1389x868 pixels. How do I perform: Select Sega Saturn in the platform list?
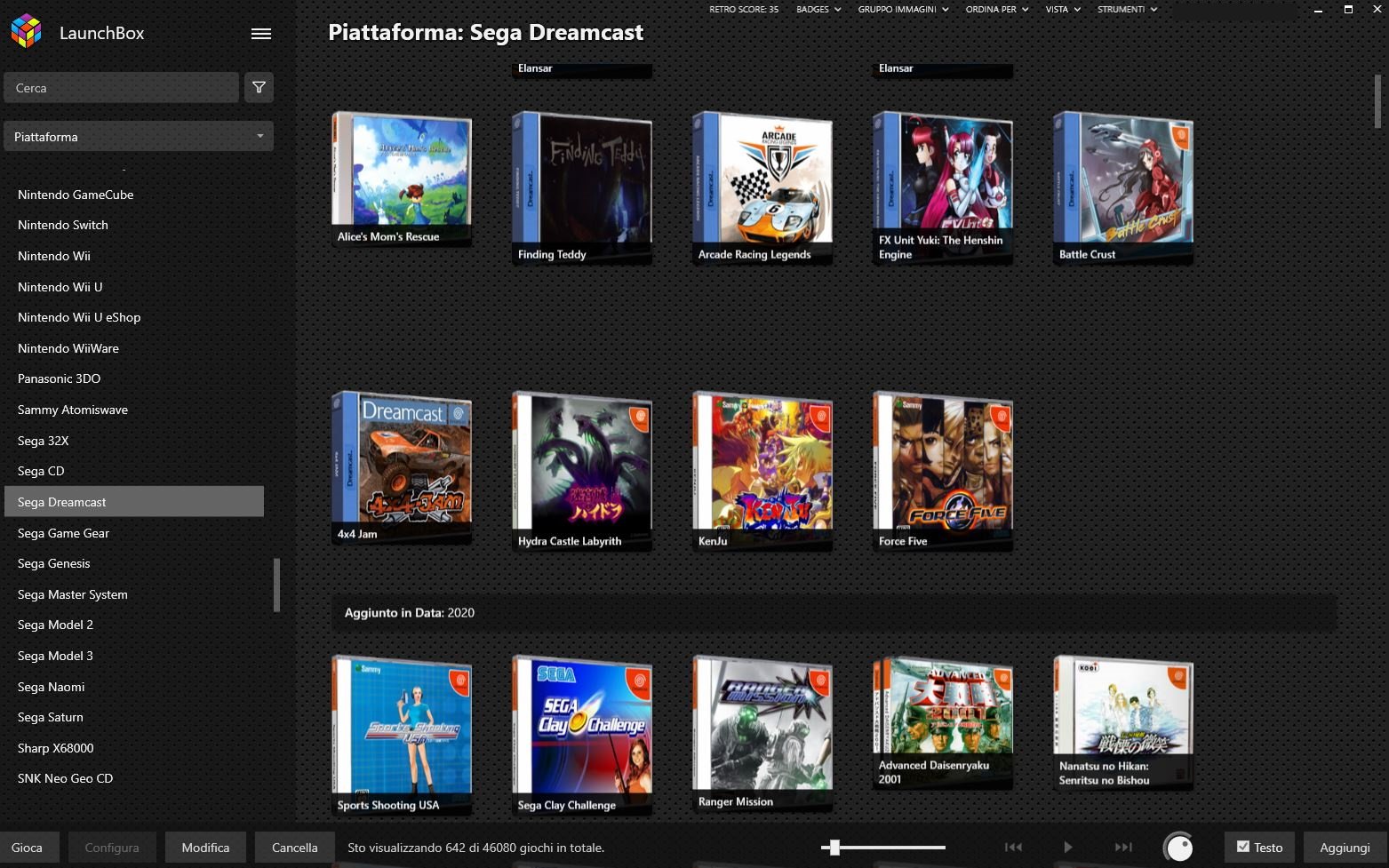[x=51, y=717]
